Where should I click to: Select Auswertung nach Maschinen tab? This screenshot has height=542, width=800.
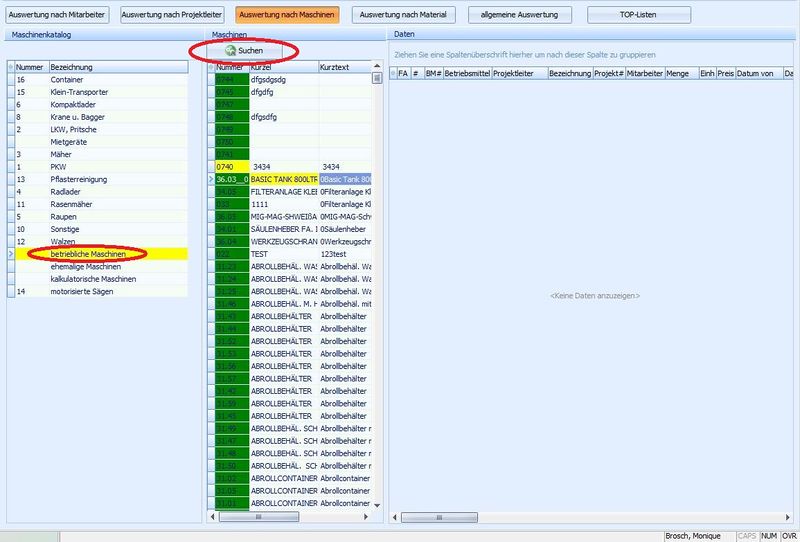(x=287, y=15)
